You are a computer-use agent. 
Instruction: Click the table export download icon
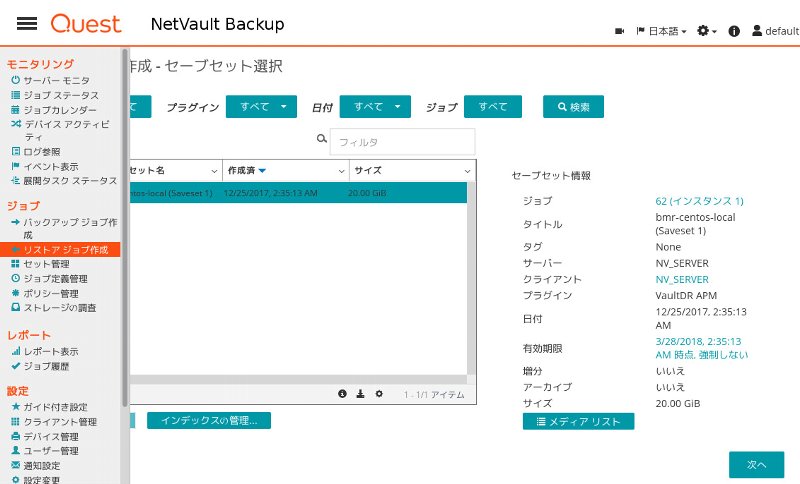[x=360, y=394]
